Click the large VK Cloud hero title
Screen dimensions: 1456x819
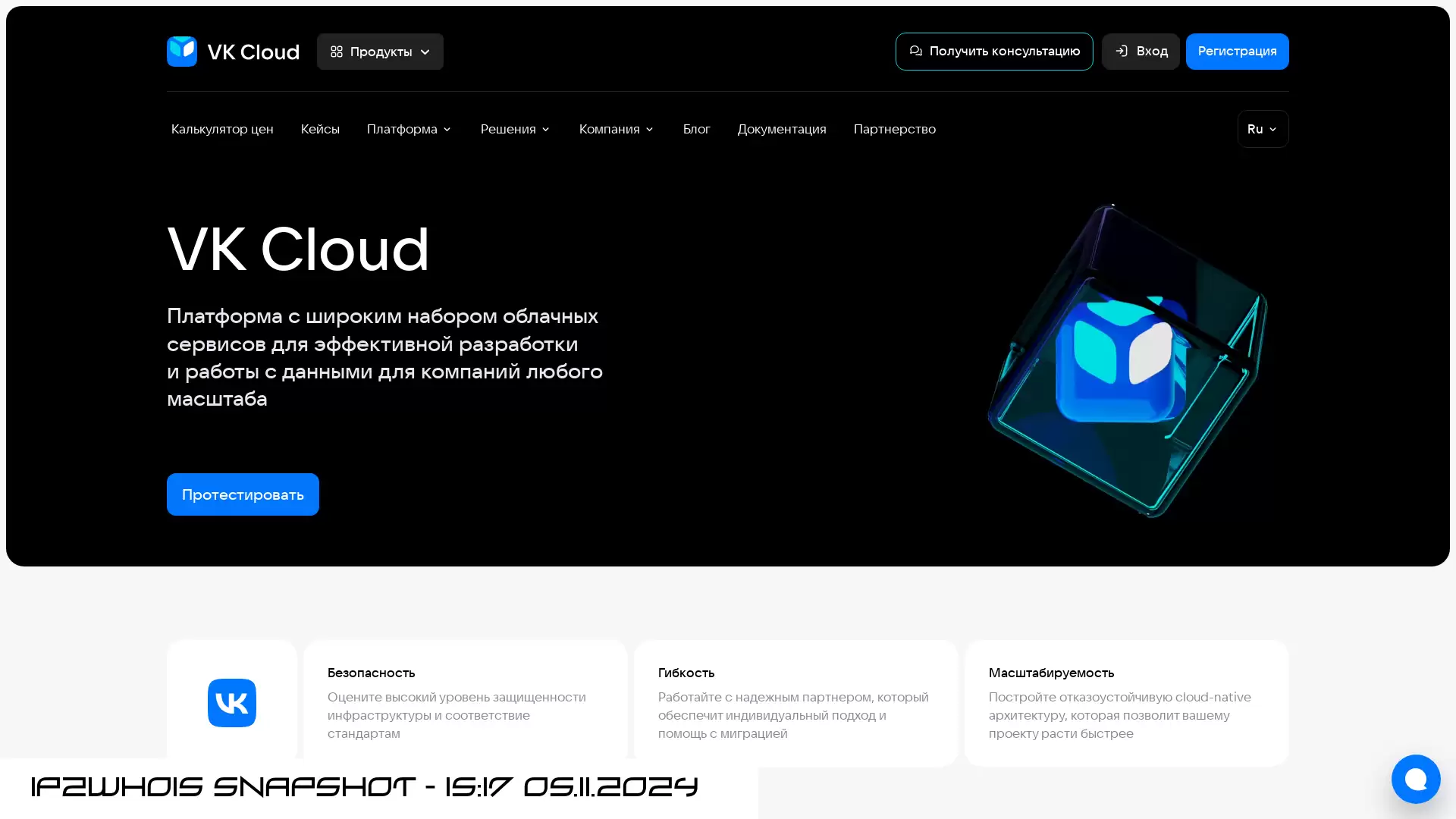[x=298, y=249]
